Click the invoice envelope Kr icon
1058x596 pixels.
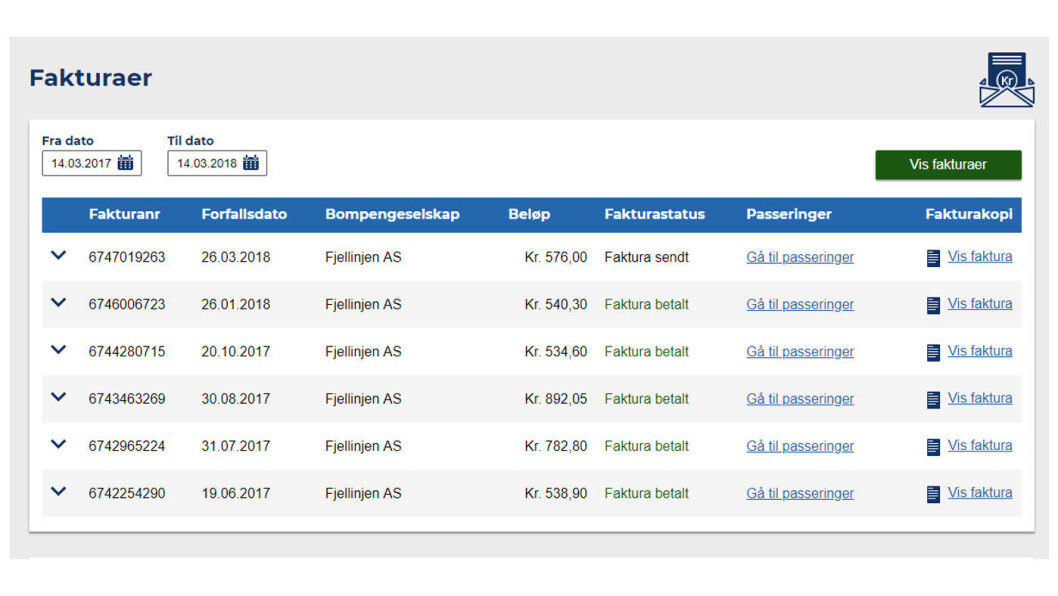tap(1007, 80)
